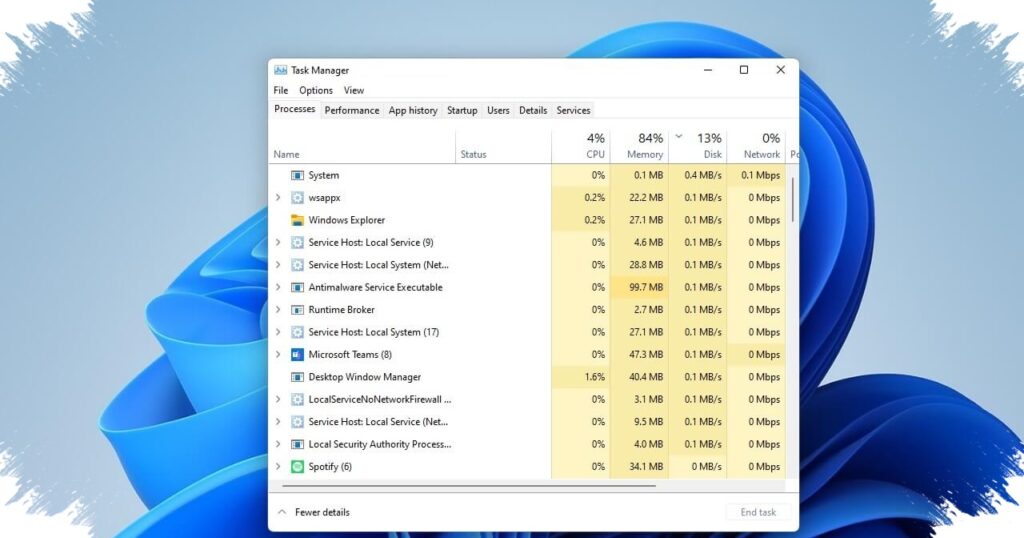Click the Service Host: Local Service (Net... icon

(x=297, y=422)
